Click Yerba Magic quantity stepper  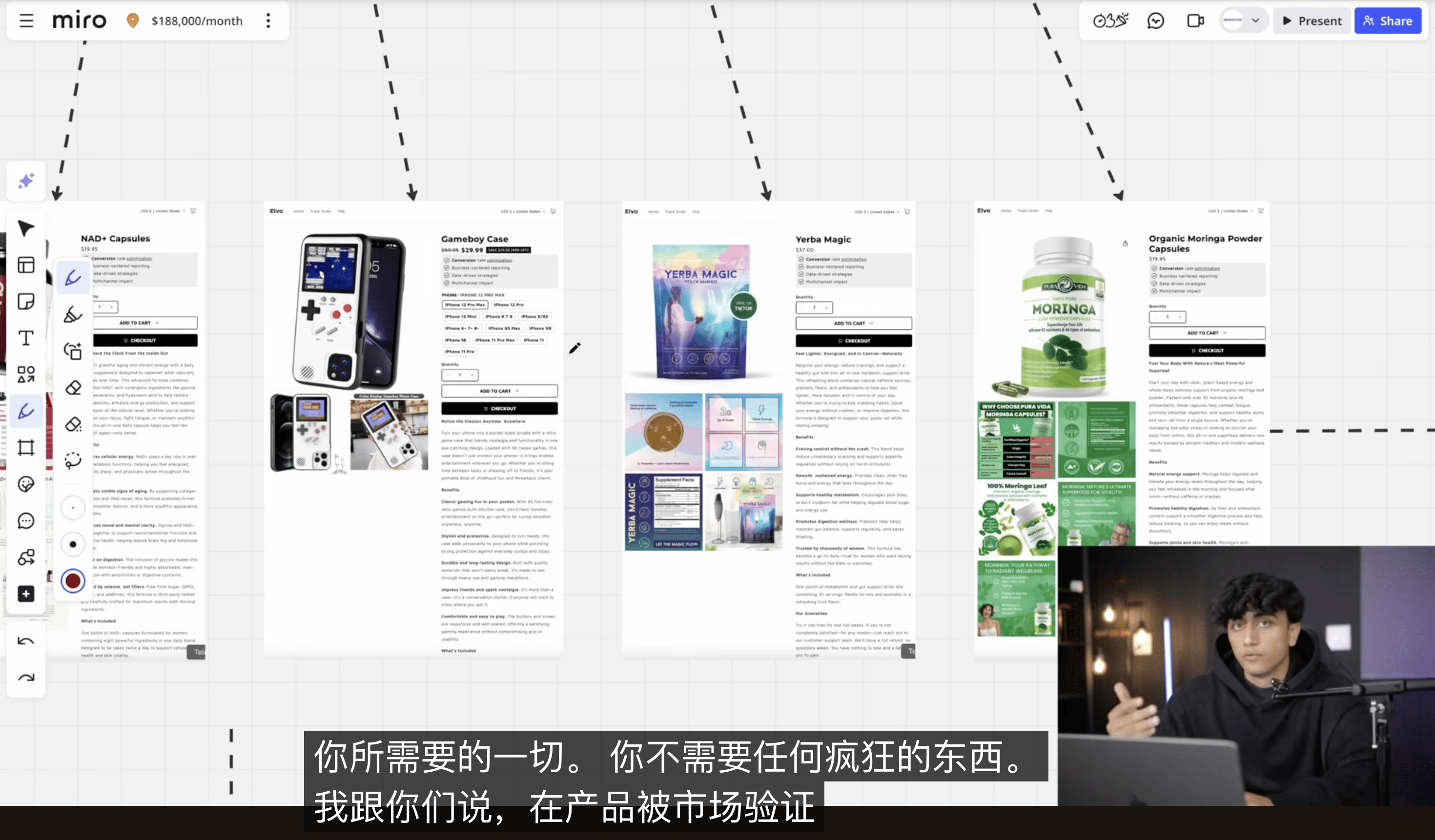click(x=814, y=308)
